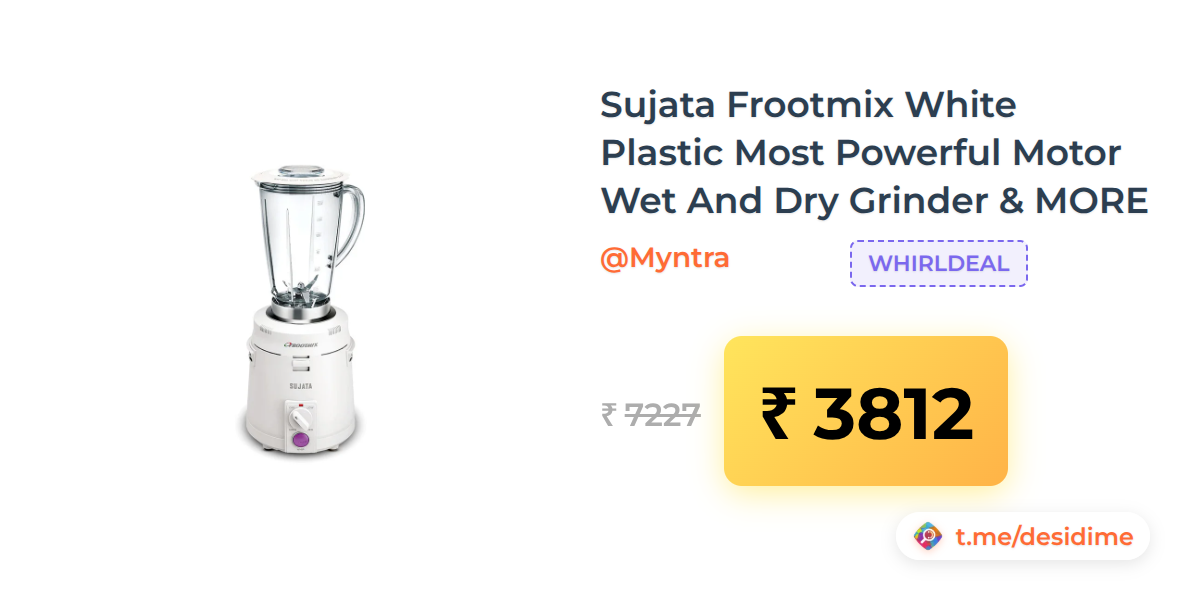Image resolution: width=1200 pixels, height=600 pixels.
Task: Copy the WHIRLDEAL coupon code badge
Action: coord(939,264)
